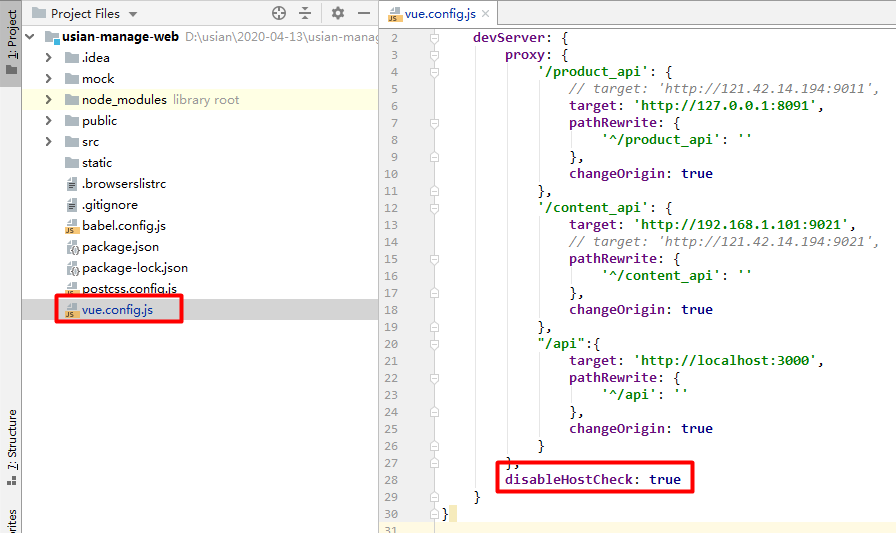
Task: Toggle the 1: Project tool window
Action: (11, 43)
